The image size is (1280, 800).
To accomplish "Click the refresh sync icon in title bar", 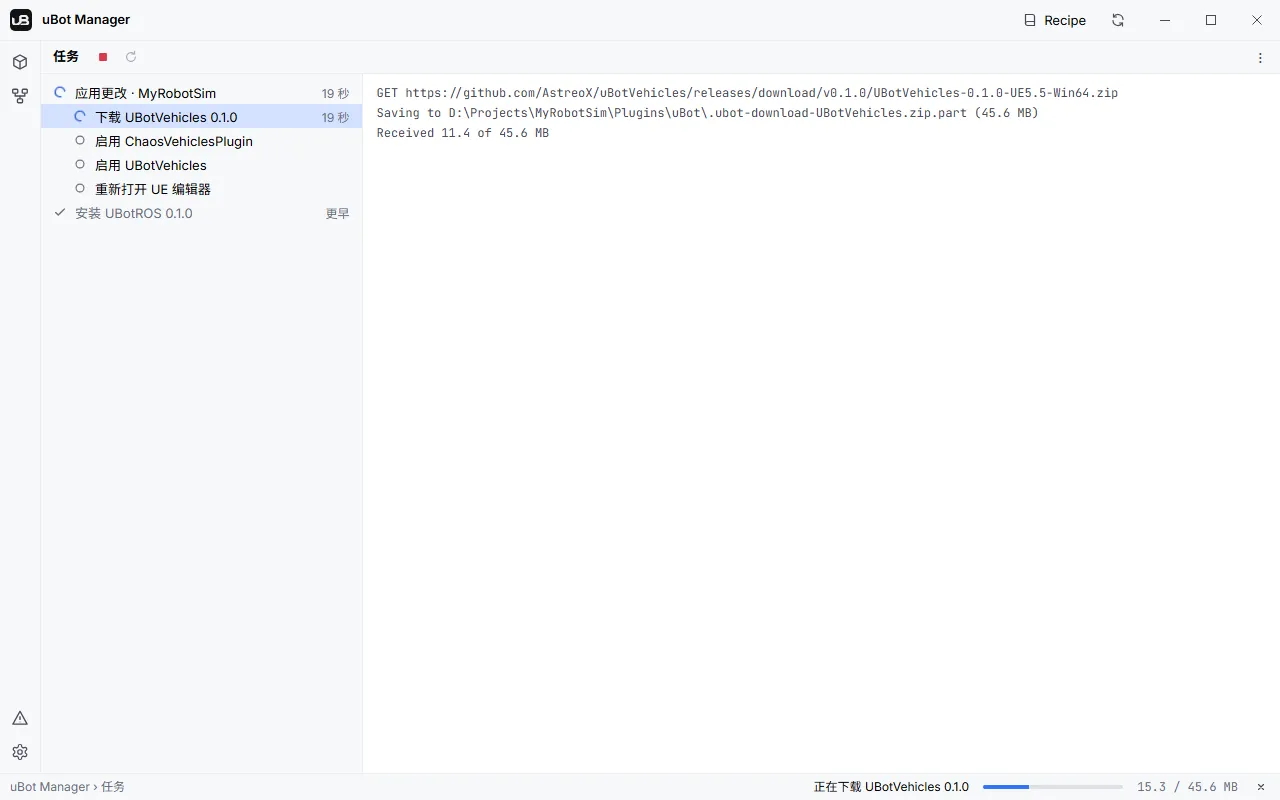I will pyautogui.click(x=1118, y=20).
